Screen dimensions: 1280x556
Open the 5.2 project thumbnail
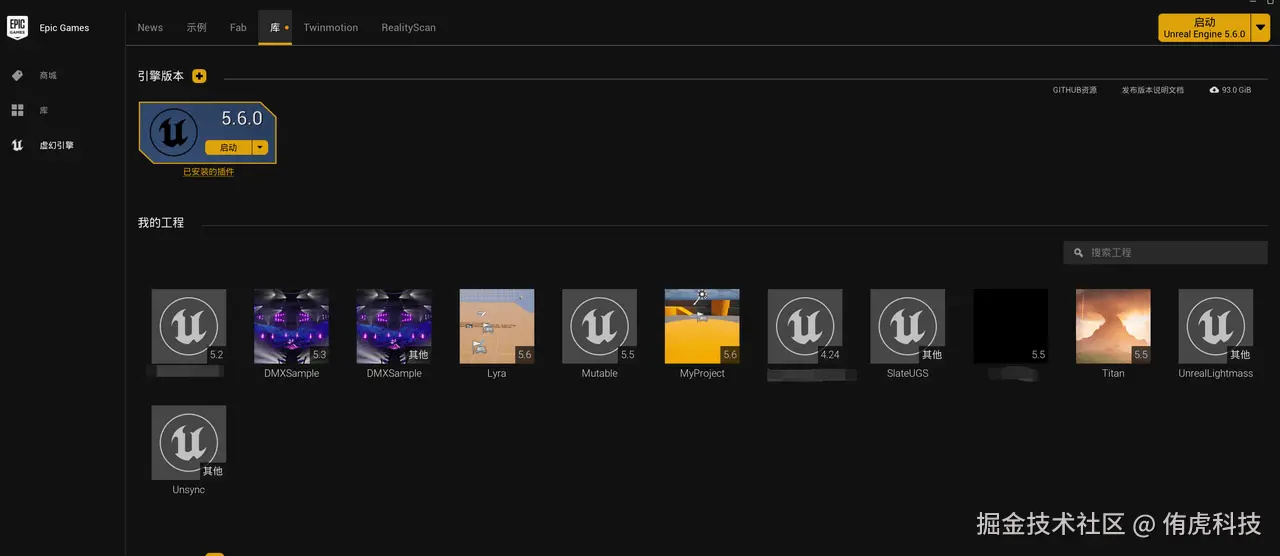[x=189, y=326]
